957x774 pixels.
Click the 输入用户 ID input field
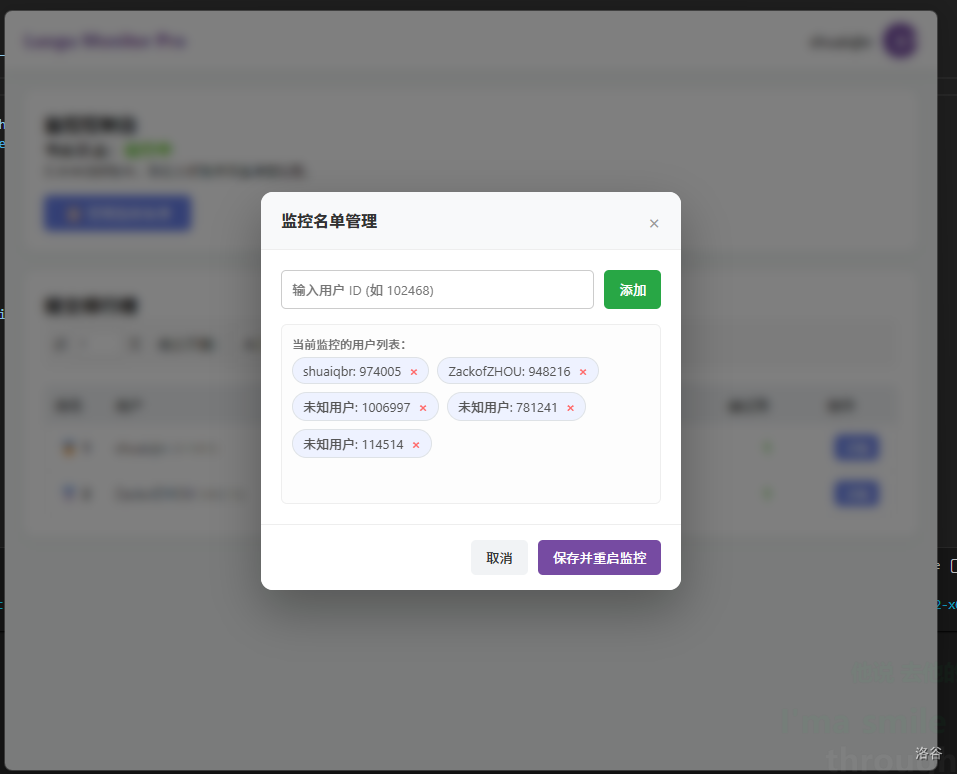[x=437, y=290]
